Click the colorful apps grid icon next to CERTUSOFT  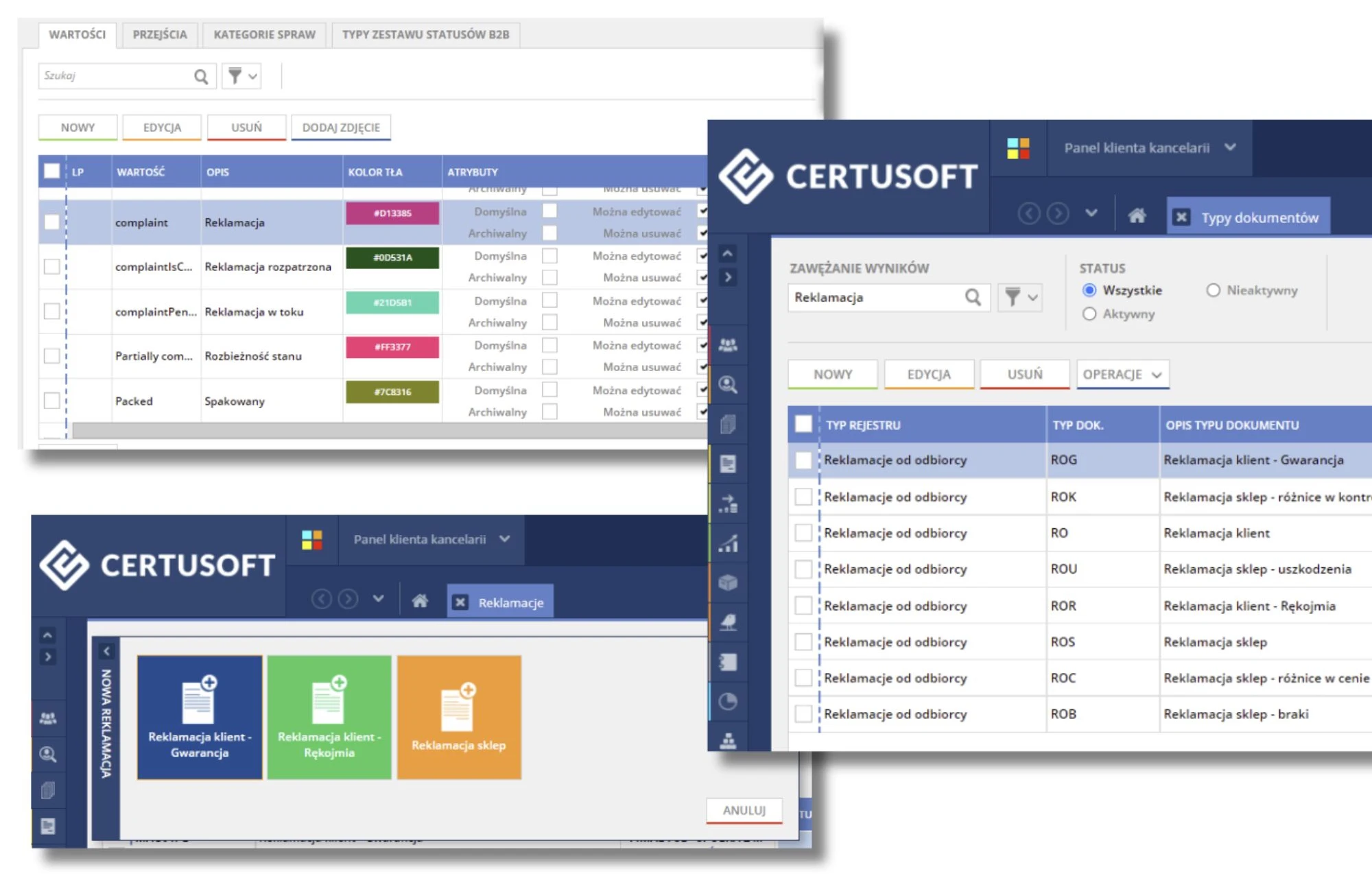(1018, 148)
